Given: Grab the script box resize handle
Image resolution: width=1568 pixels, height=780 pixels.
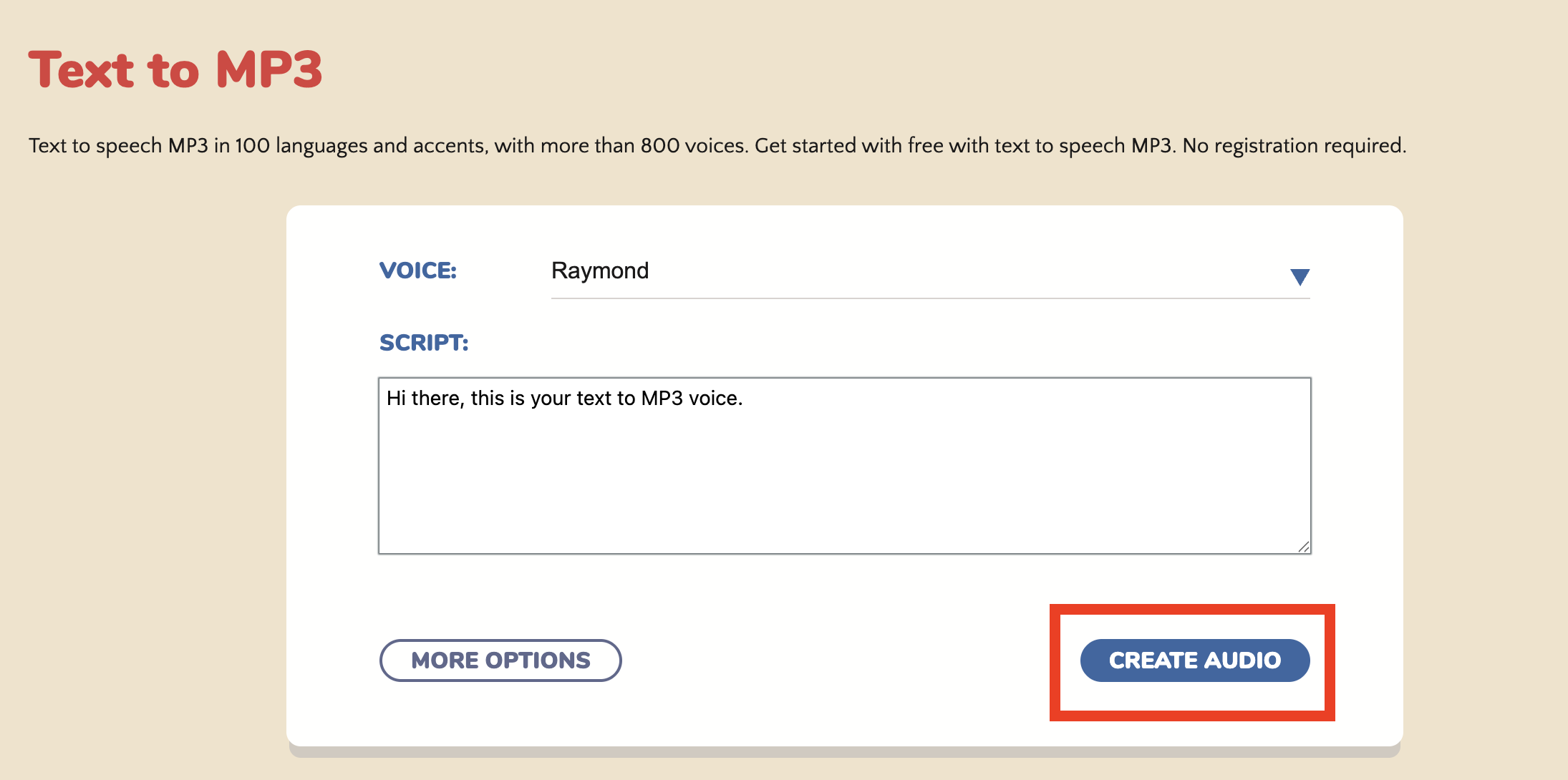Looking at the screenshot, I should (x=1304, y=547).
